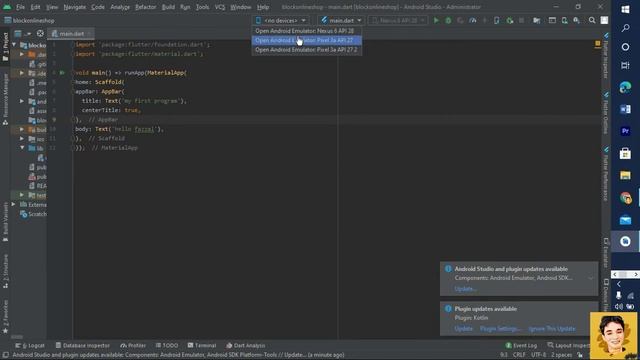The height and width of the screenshot is (360, 640).
Task: Click the tool windows quick-access icon at bottom-left
Action: (x=6, y=355)
